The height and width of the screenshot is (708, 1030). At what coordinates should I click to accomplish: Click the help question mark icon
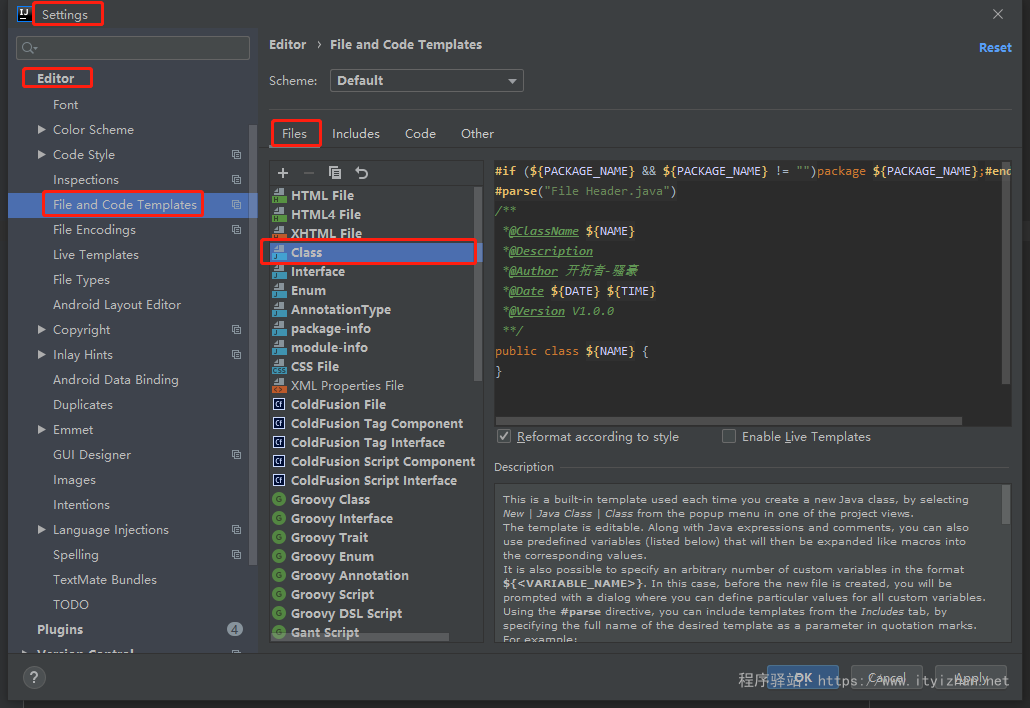(x=34, y=677)
